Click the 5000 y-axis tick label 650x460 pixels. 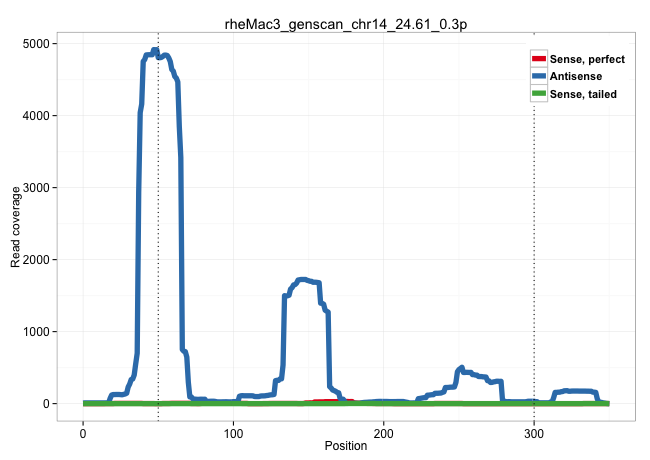tap(36, 44)
